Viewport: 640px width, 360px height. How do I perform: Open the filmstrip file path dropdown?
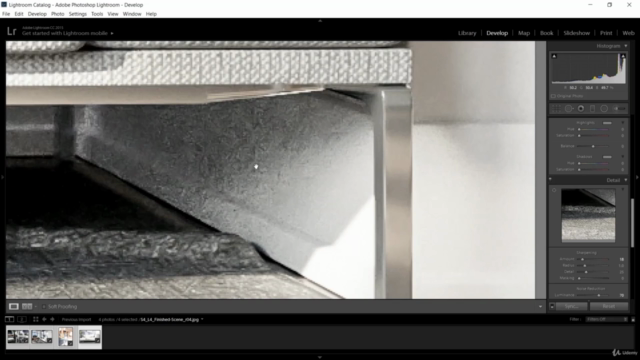pos(202,320)
